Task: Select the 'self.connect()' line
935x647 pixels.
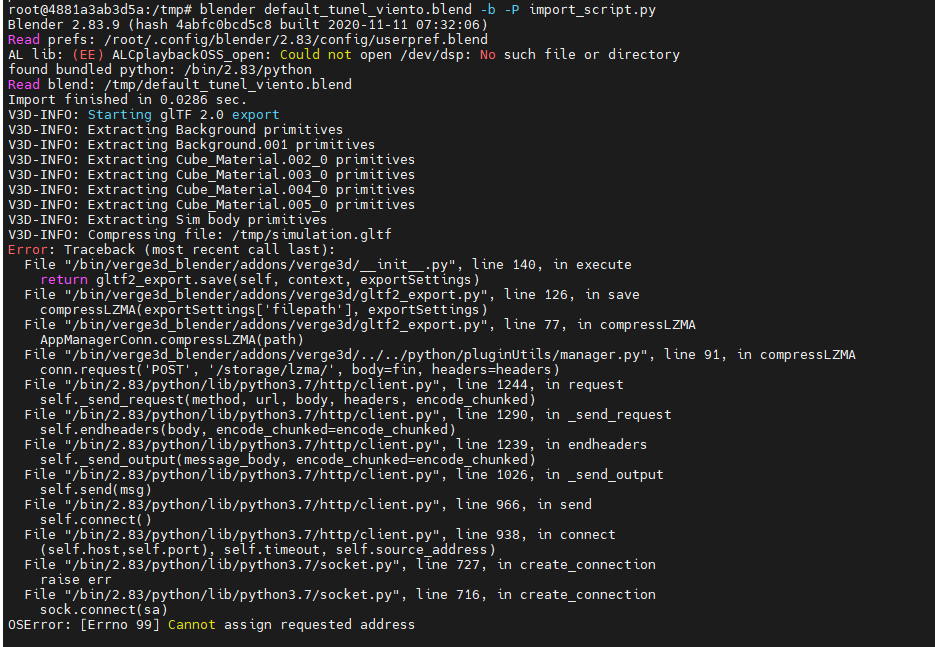Action: (x=96, y=519)
